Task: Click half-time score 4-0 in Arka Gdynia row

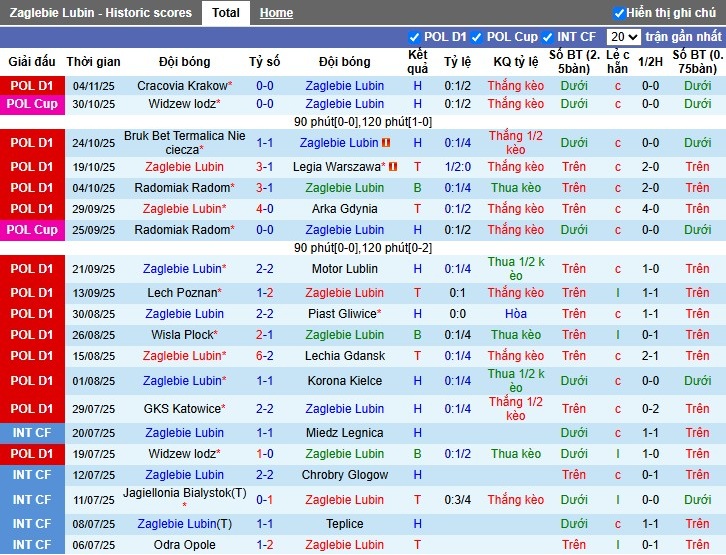Action: (x=650, y=209)
